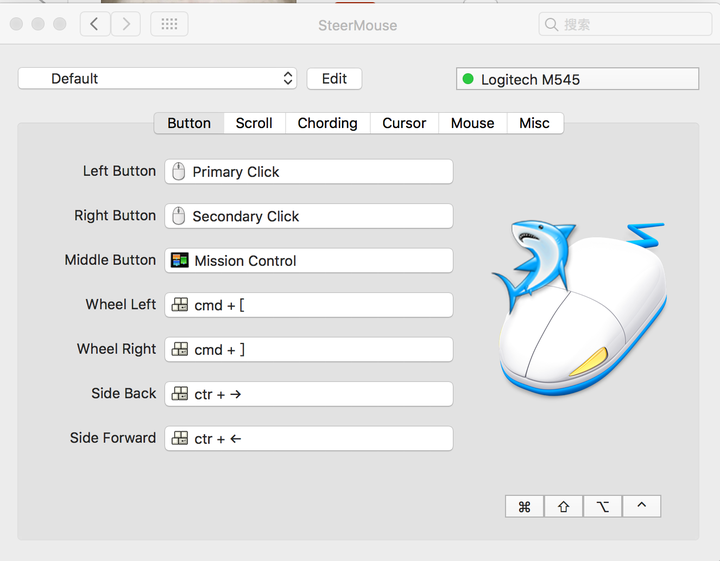Screen dimensions: 720x561
Task: Click the Shift modifier key button
Action: [x=563, y=506]
